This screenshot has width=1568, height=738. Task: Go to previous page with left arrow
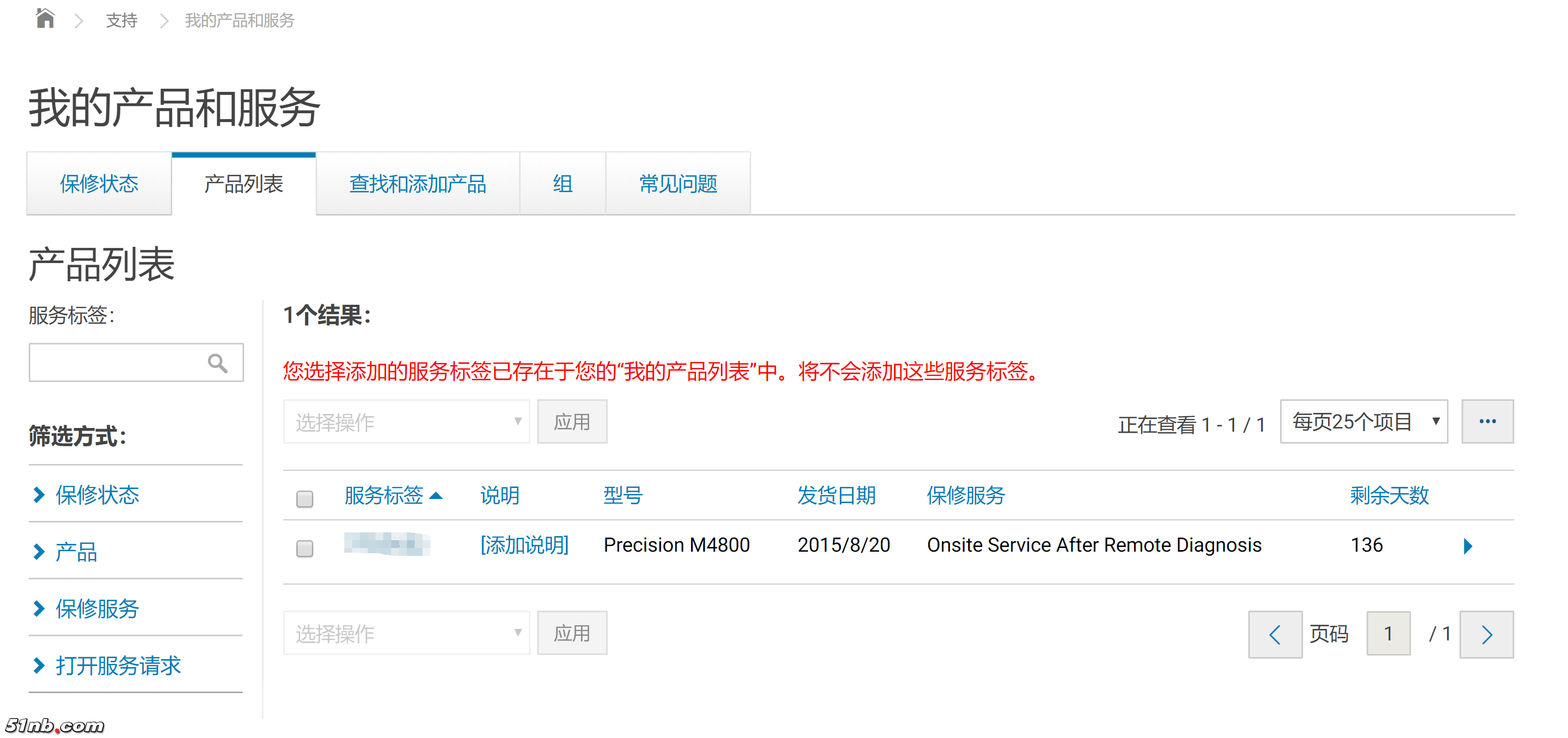coord(1275,633)
